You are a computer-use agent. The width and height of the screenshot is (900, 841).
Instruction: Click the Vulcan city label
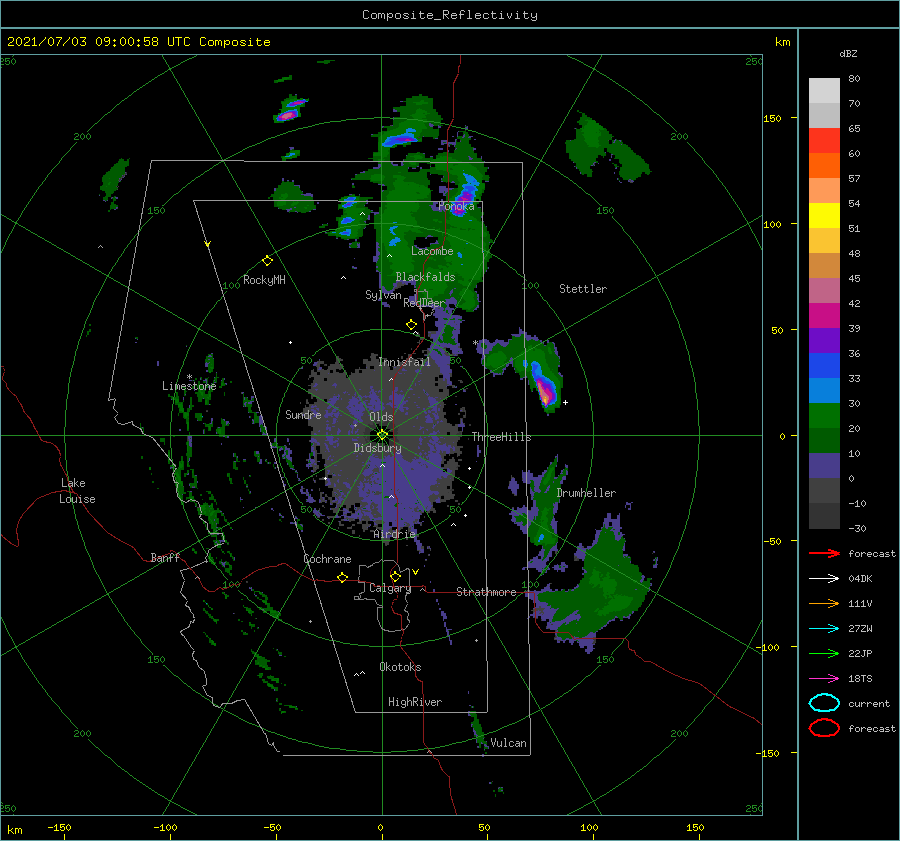tap(508, 743)
